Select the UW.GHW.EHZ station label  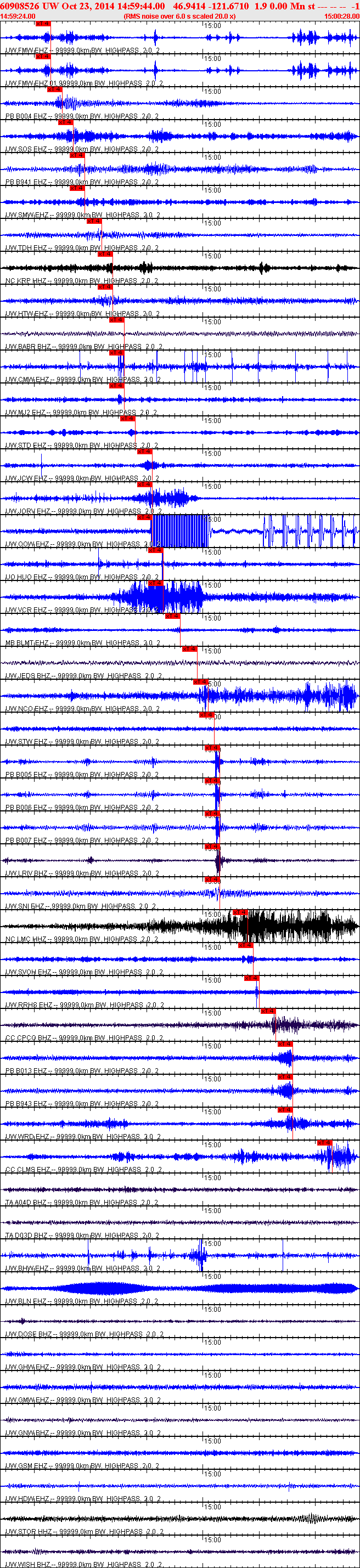pos(82,1367)
